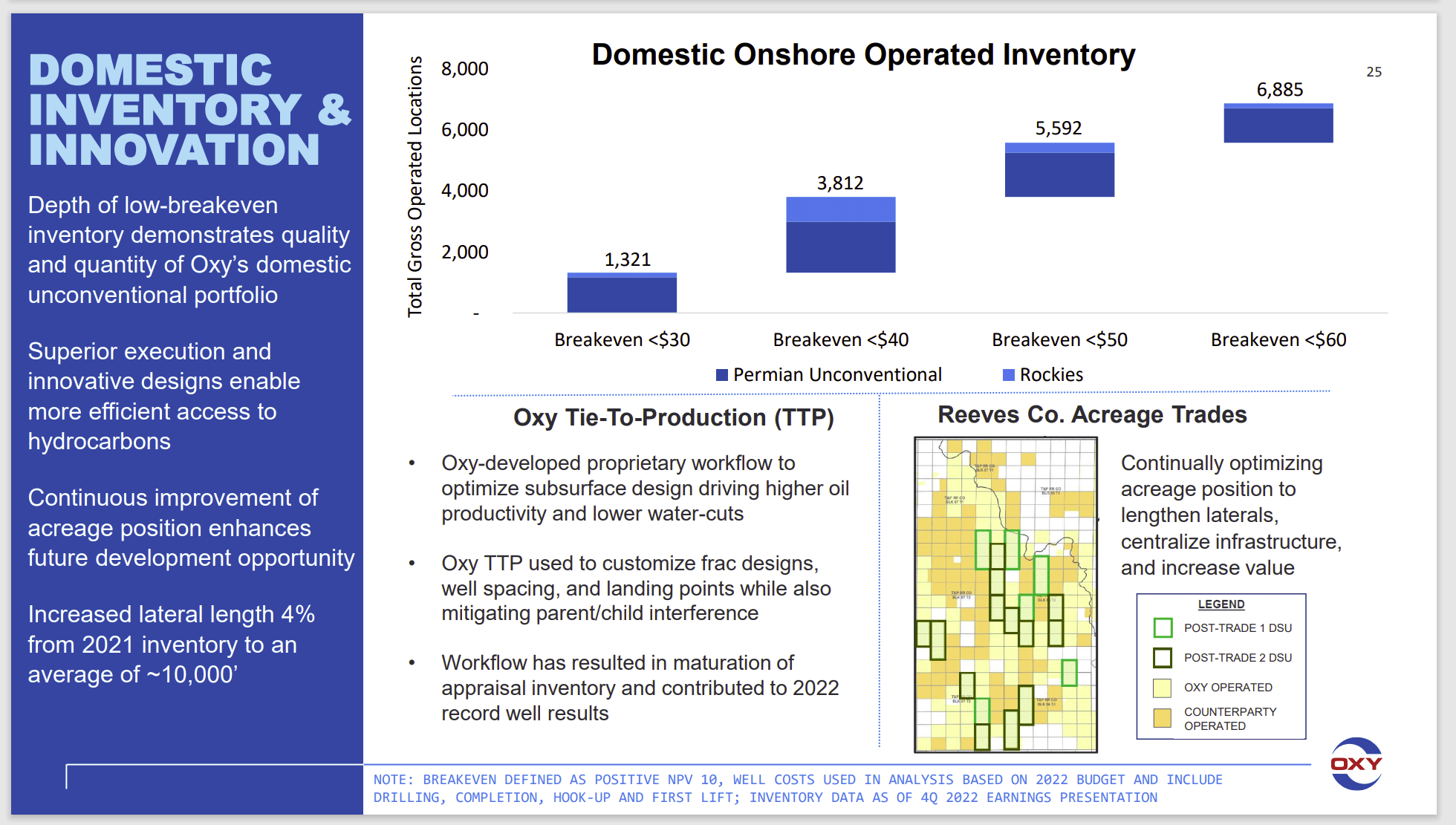Click the slide number 25
Viewport: 1456px width, 825px height.
(x=1374, y=72)
